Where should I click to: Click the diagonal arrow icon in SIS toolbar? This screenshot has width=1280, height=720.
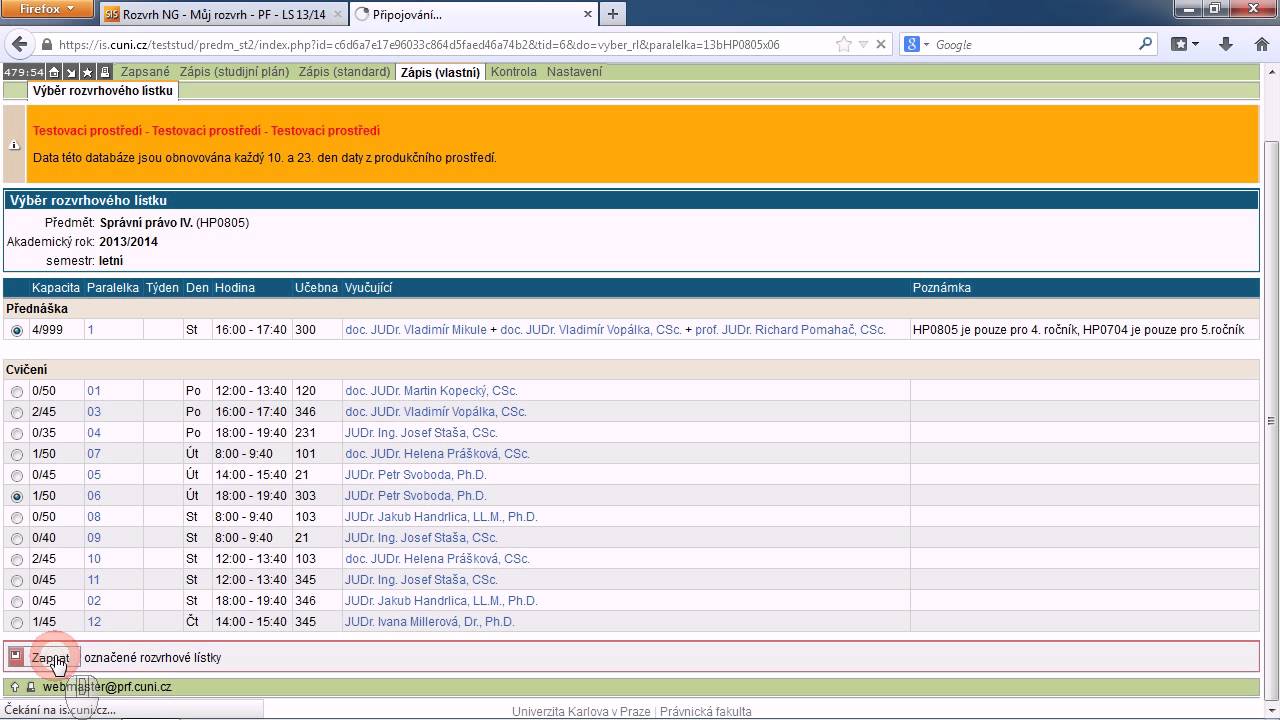click(71, 72)
